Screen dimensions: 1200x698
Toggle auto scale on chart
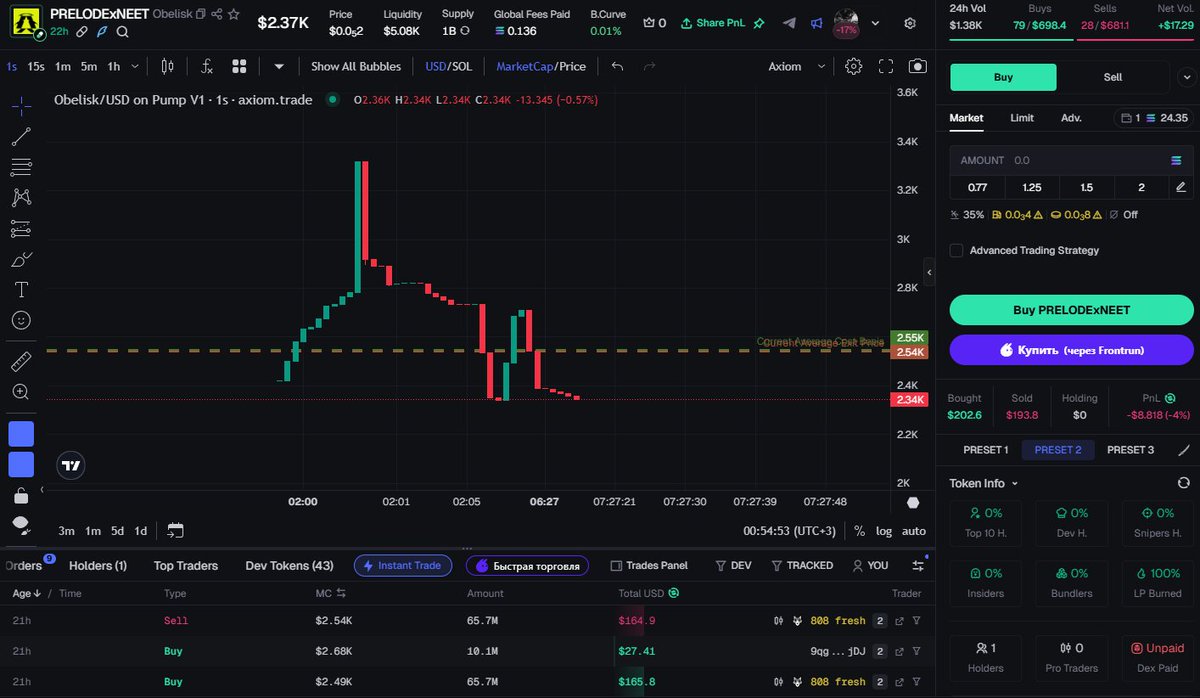pyautogui.click(x=914, y=531)
